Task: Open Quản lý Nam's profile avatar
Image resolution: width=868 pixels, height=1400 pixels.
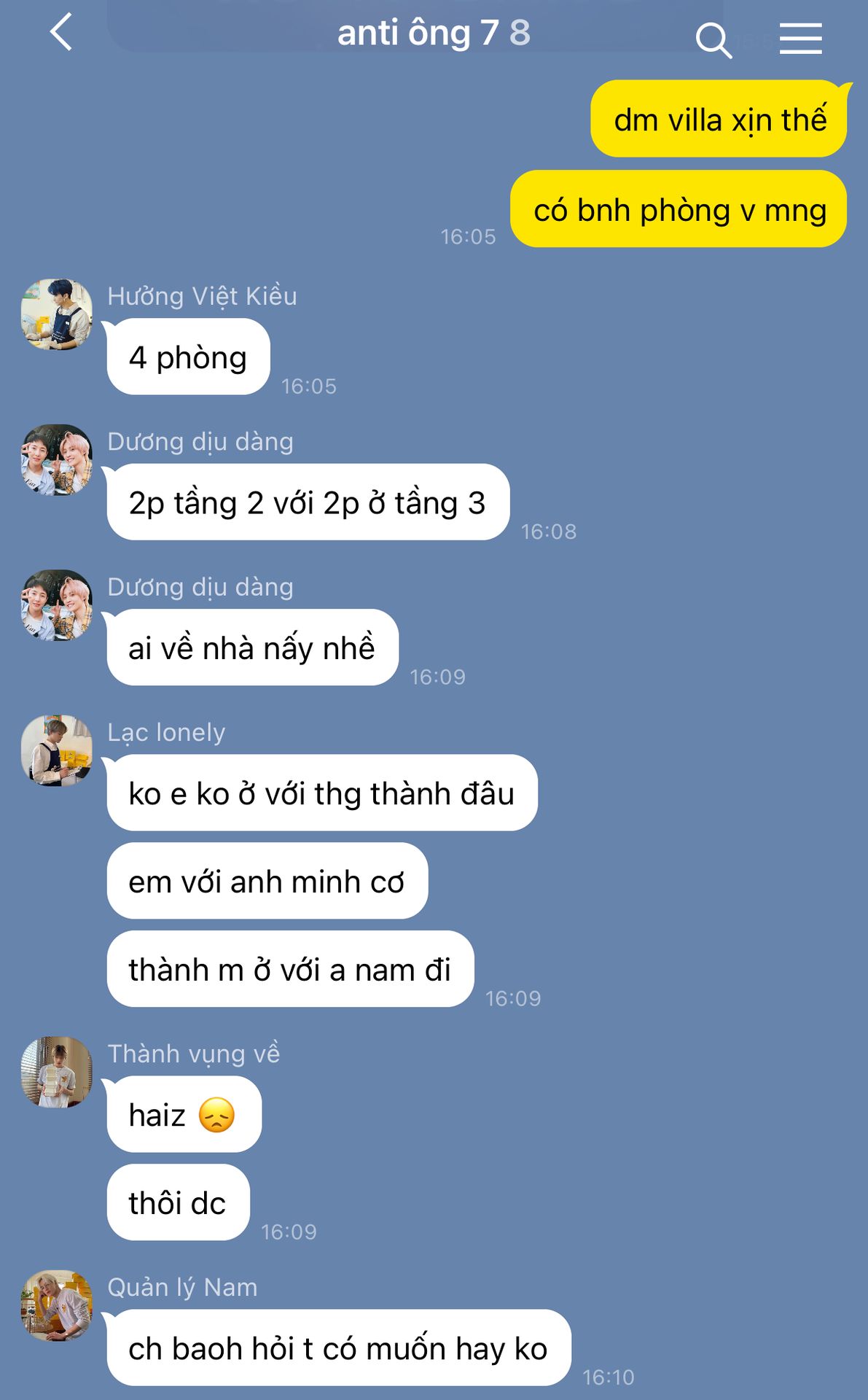Action: [x=57, y=1305]
